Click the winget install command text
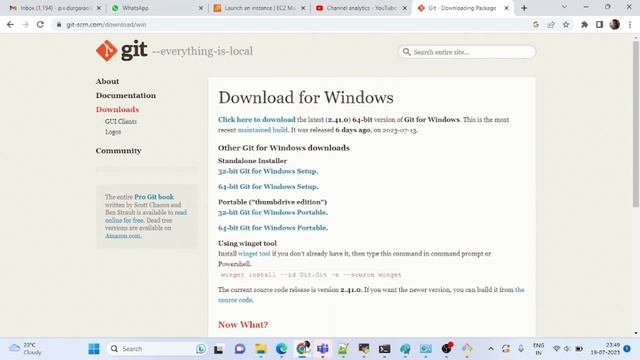The height and width of the screenshot is (360, 640). click(x=311, y=275)
